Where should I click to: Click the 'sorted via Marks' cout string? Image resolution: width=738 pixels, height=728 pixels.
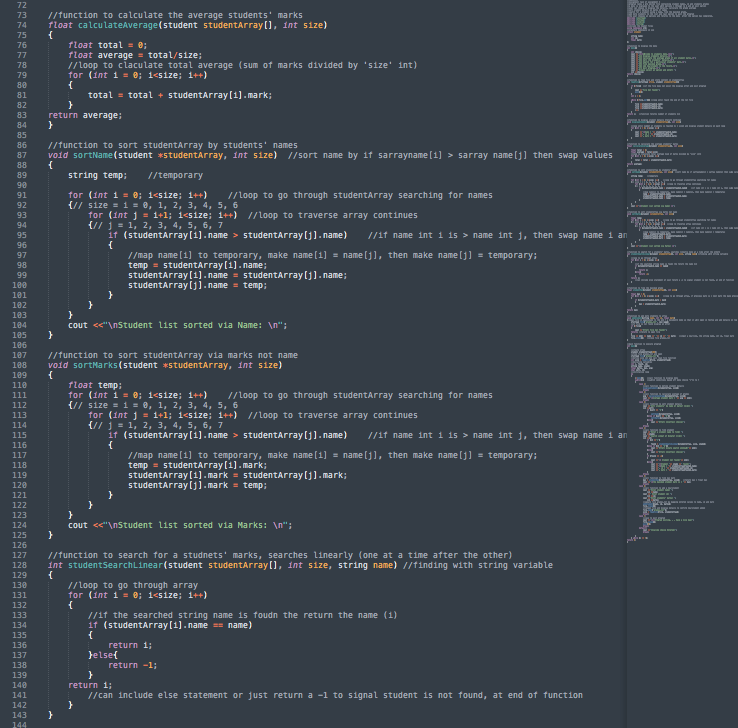point(198,525)
